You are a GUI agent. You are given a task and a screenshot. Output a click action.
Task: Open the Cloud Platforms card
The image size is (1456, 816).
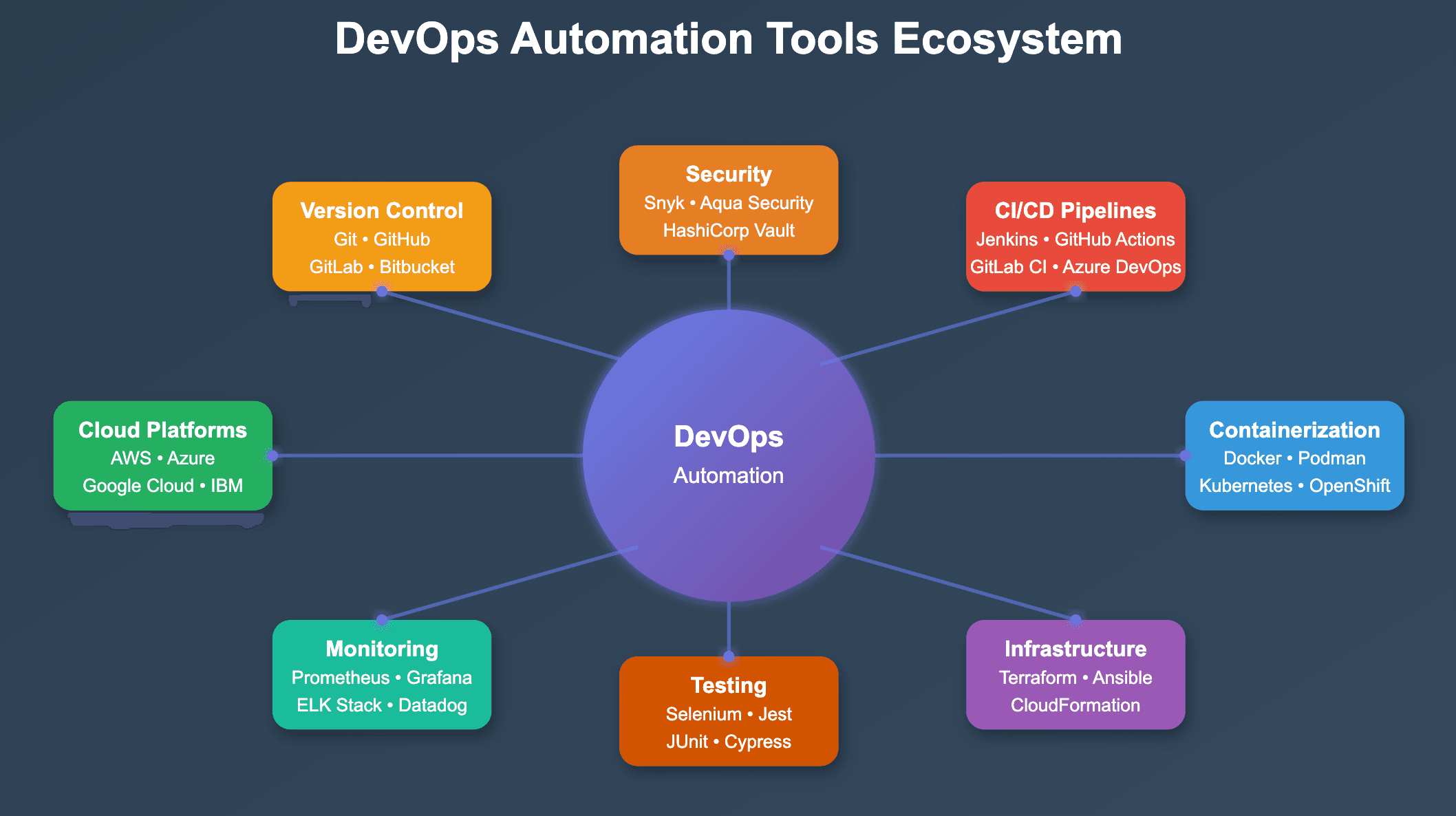(x=163, y=455)
